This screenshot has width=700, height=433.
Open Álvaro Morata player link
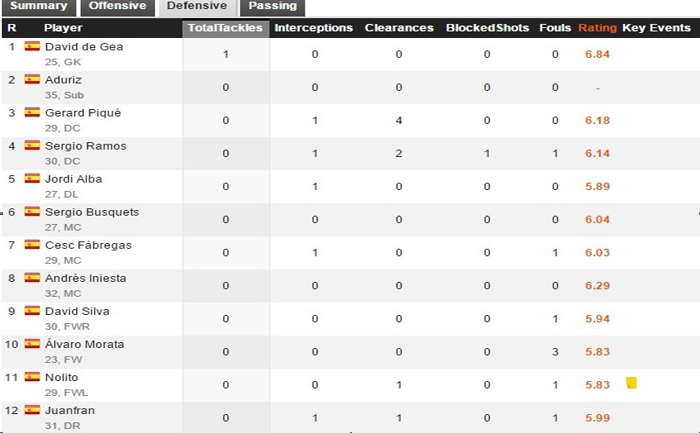(85, 344)
